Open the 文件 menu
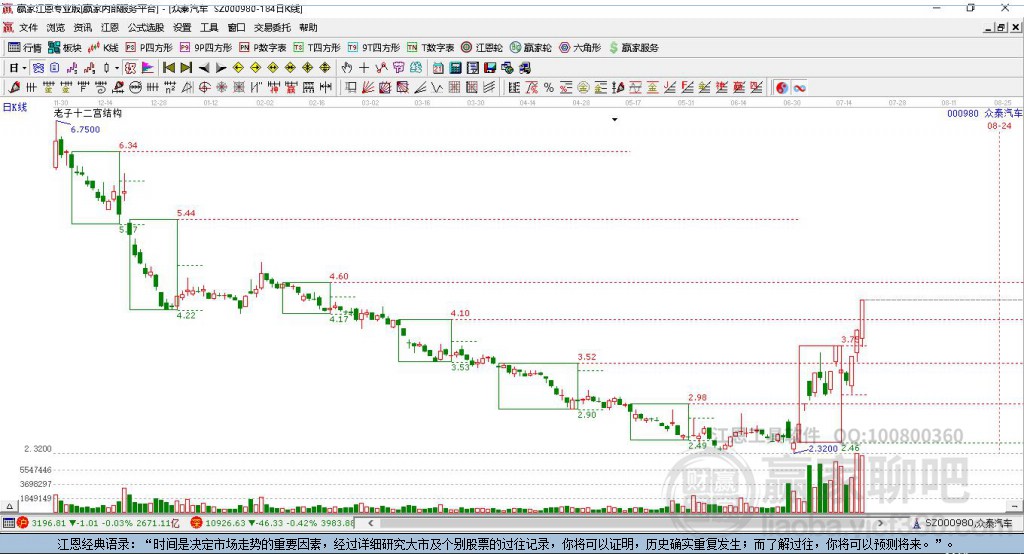The height and width of the screenshot is (554, 1024). (28, 27)
